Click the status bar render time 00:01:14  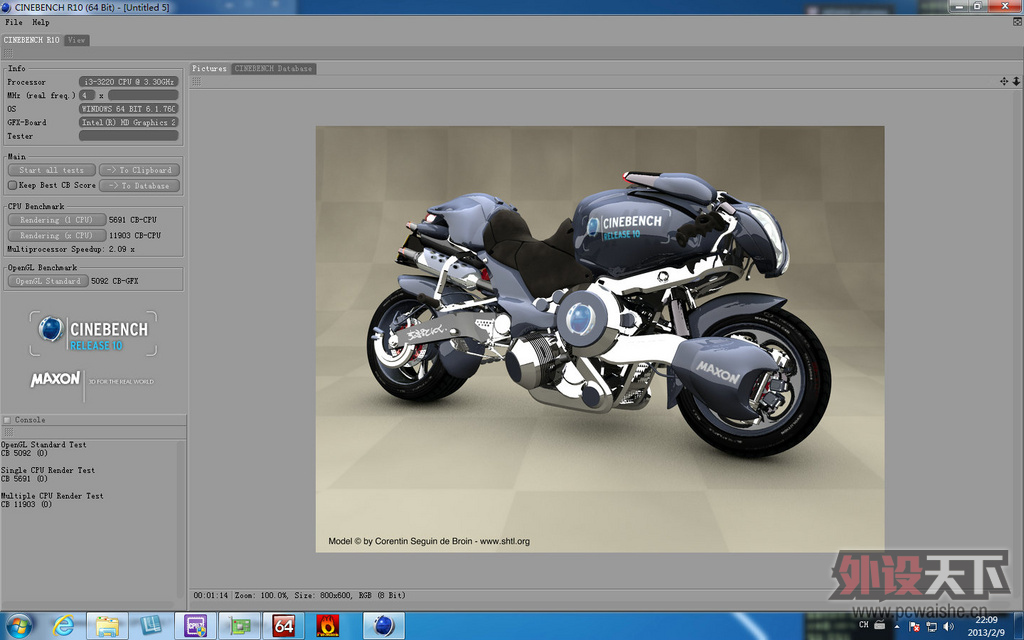(211, 596)
